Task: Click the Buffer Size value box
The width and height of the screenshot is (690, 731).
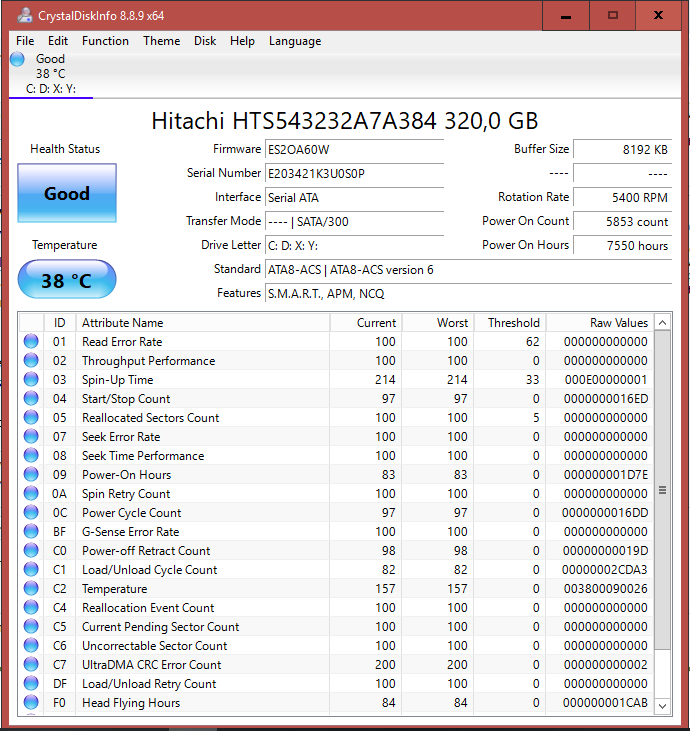Action: 622,149
